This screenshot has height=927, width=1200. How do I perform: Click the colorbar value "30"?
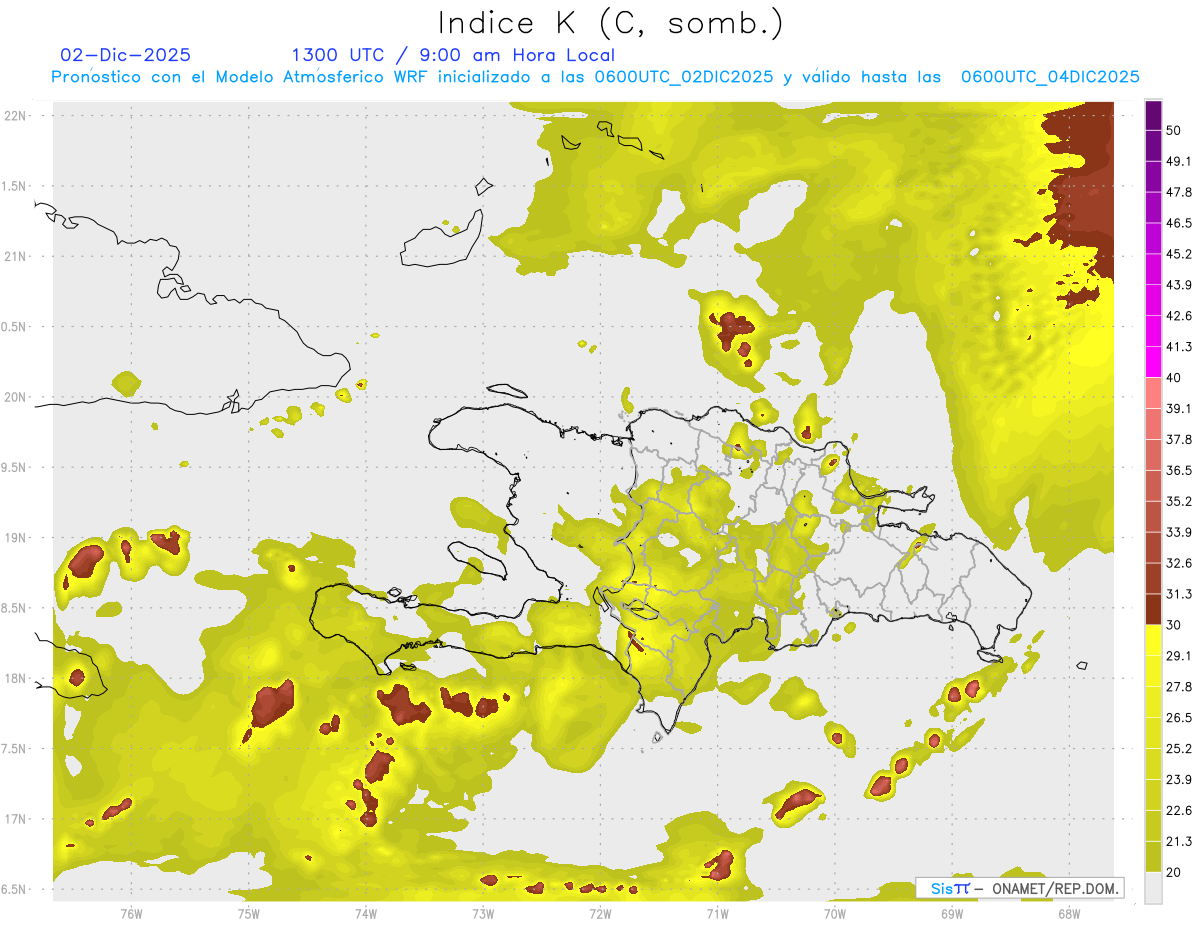1176,625
